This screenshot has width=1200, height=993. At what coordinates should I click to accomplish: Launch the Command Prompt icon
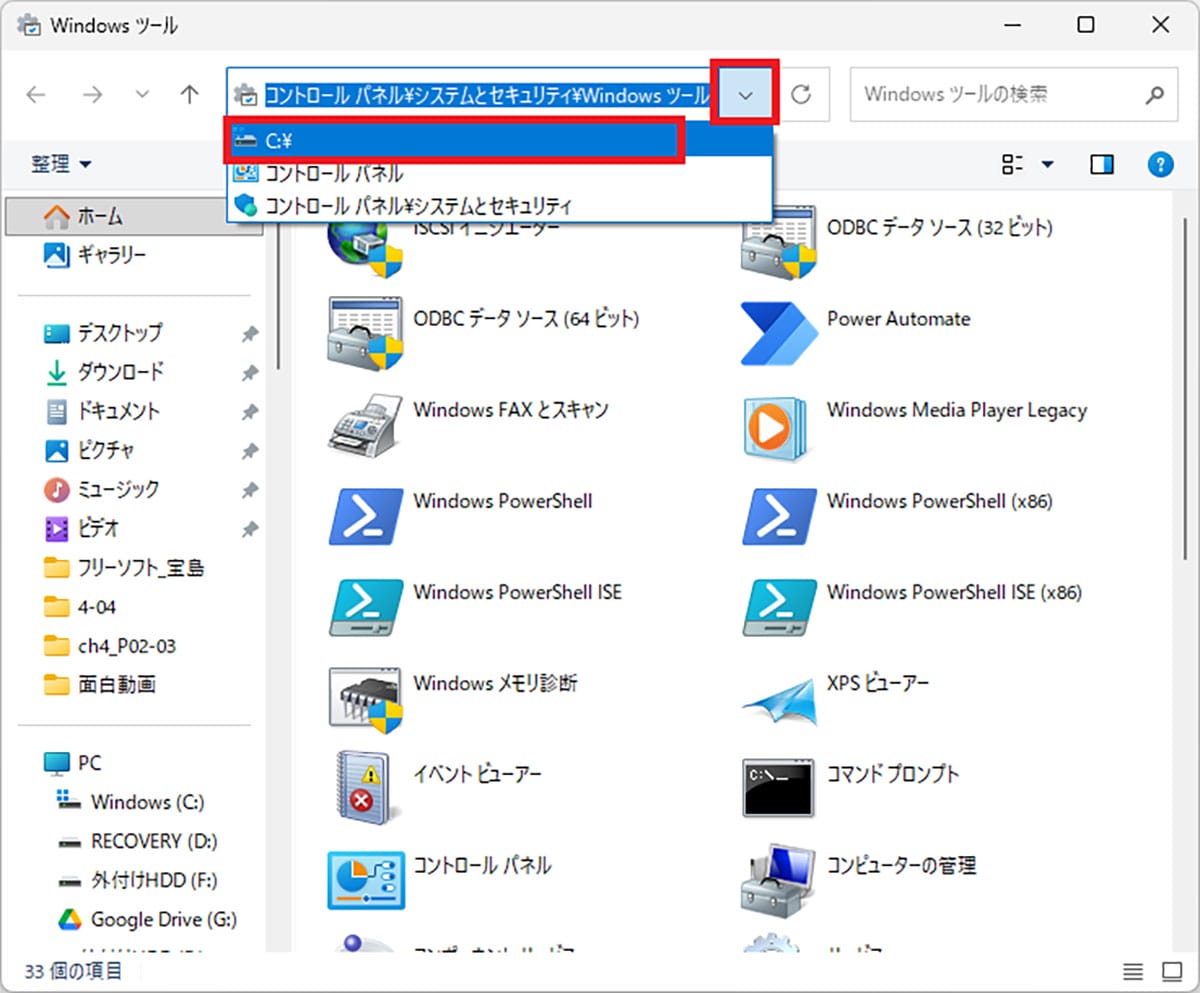click(x=778, y=787)
